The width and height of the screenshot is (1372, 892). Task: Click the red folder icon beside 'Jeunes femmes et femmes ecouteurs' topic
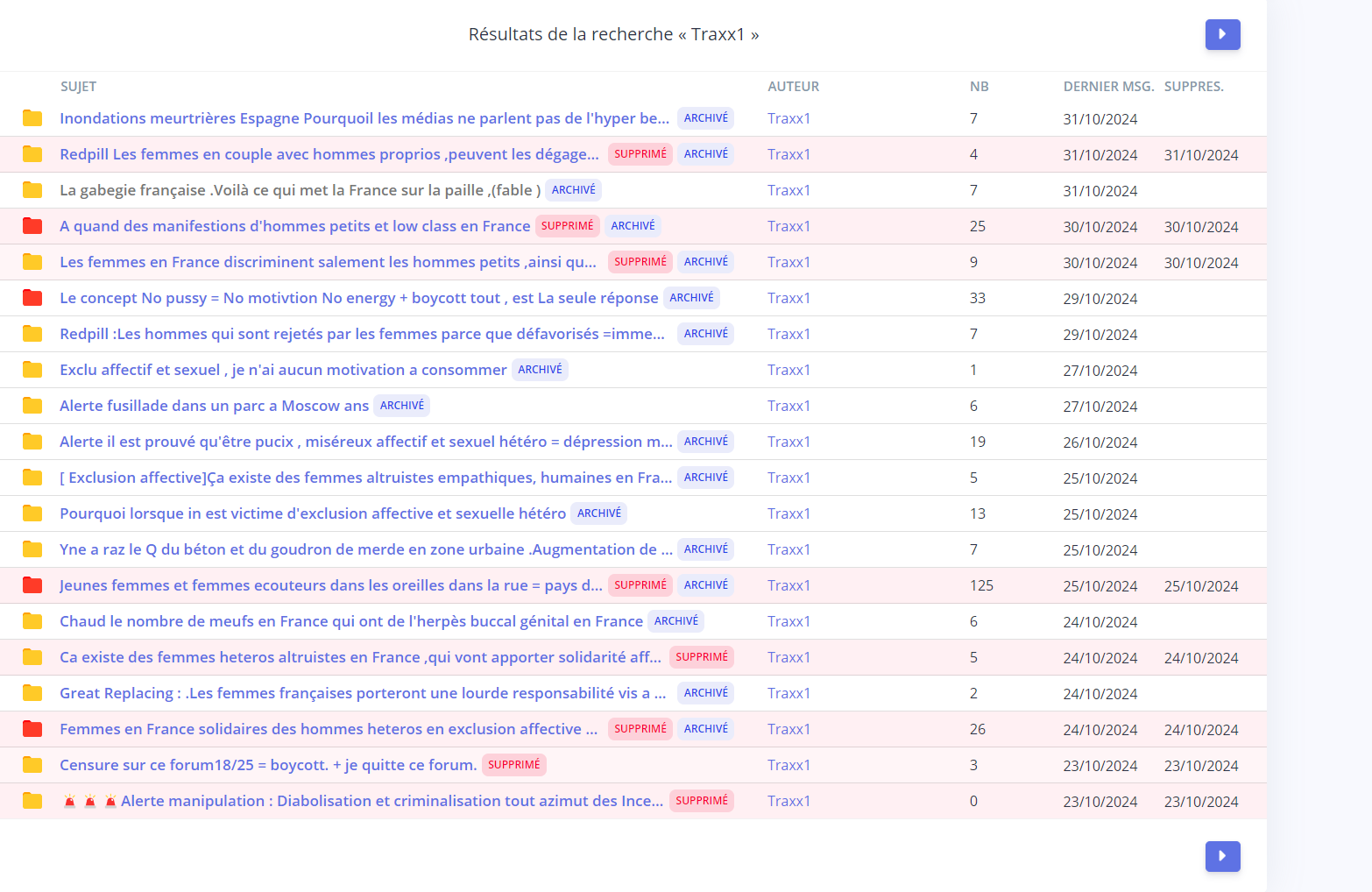point(32,585)
